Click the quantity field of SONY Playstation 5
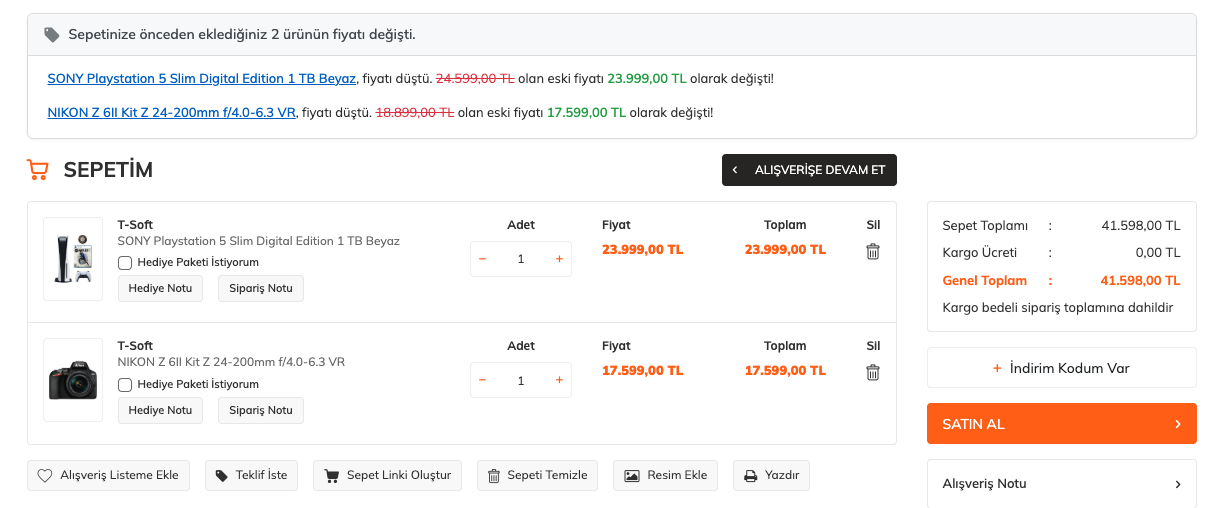Image resolution: width=1232 pixels, height=508 pixels. pyautogui.click(x=521, y=259)
